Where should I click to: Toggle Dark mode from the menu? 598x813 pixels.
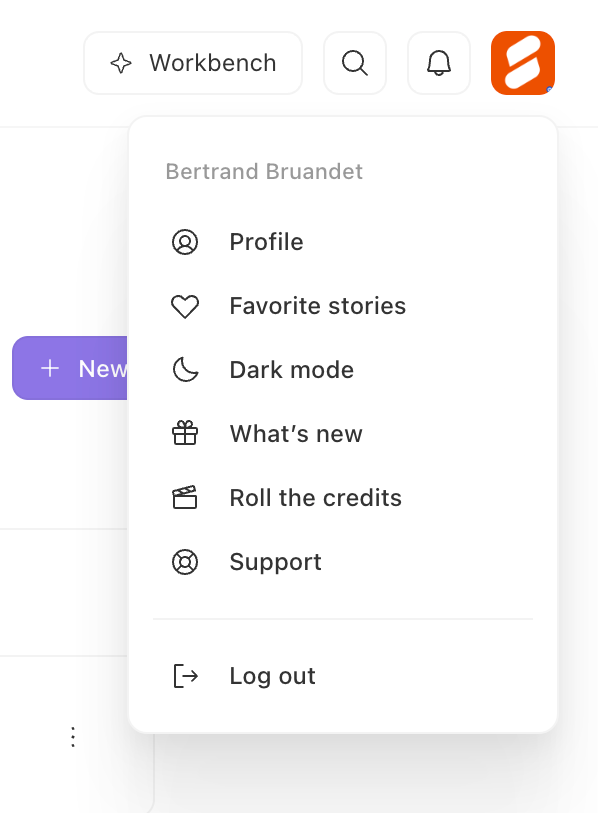291,369
